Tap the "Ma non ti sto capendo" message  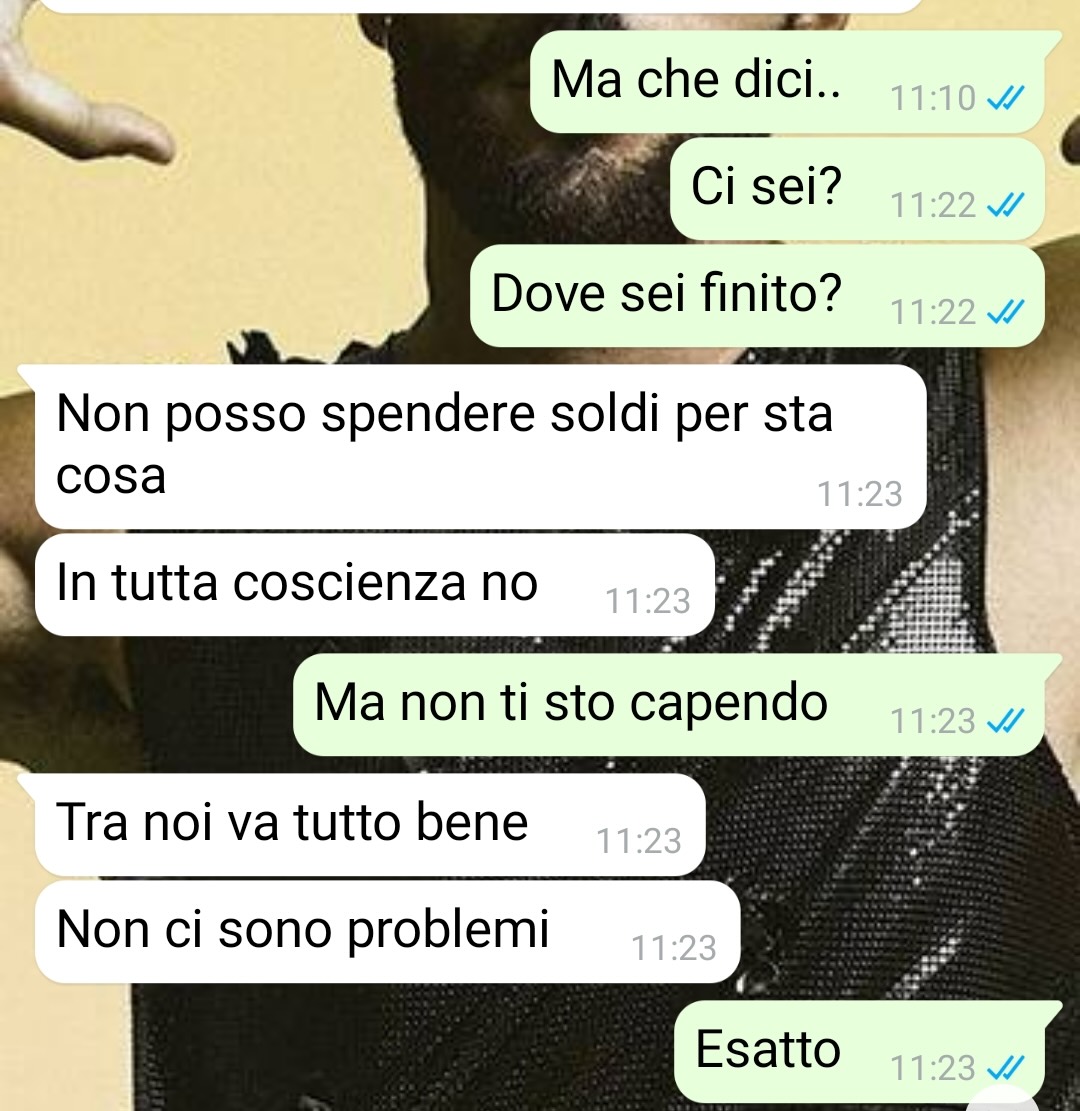pyautogui.click(x=669, y=704)
